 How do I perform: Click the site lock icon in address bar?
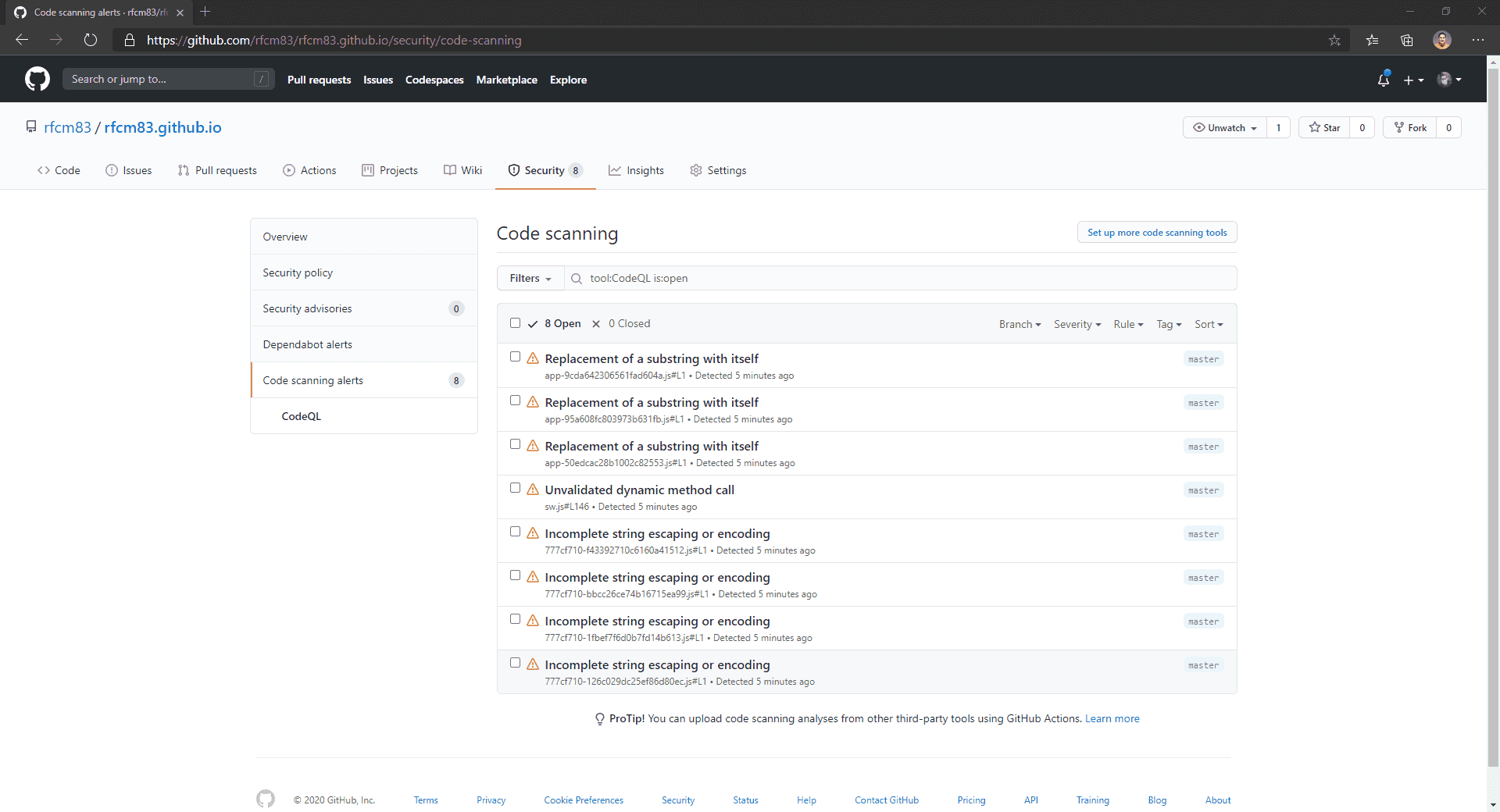click(130, 40)
